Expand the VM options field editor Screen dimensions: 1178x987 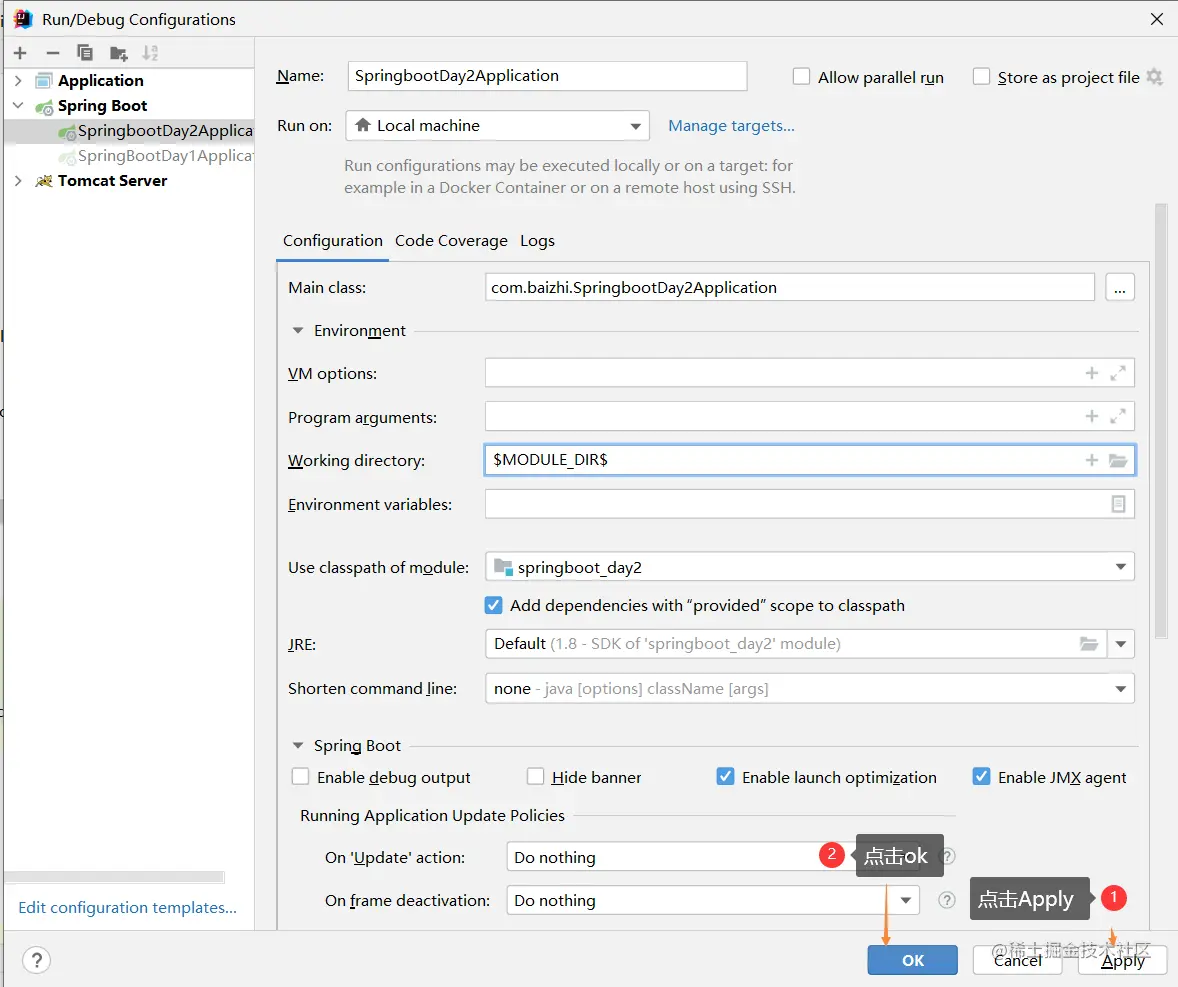pos(1118,373)
